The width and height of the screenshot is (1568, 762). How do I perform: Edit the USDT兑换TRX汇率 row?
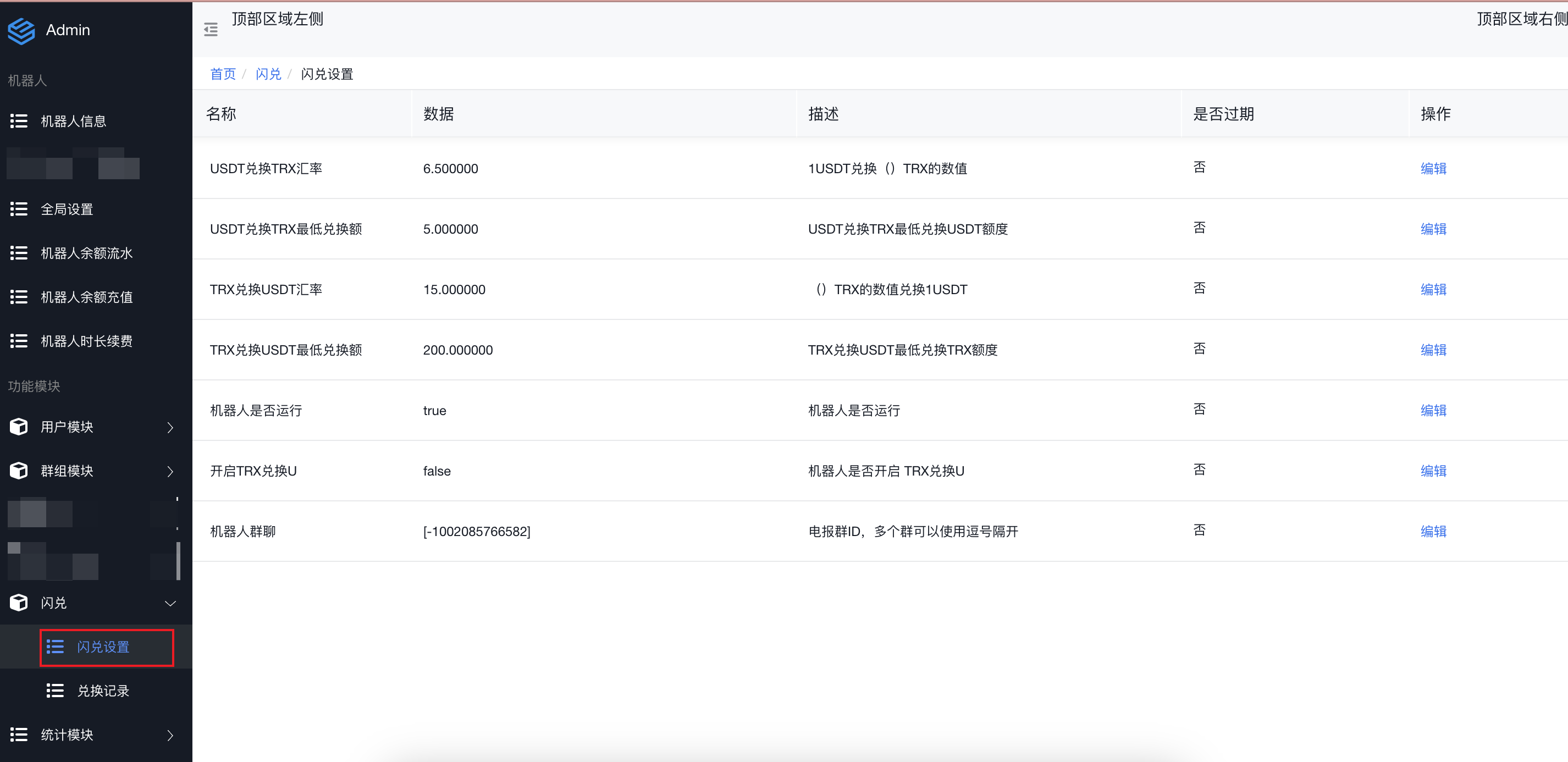coord(1433,169)
